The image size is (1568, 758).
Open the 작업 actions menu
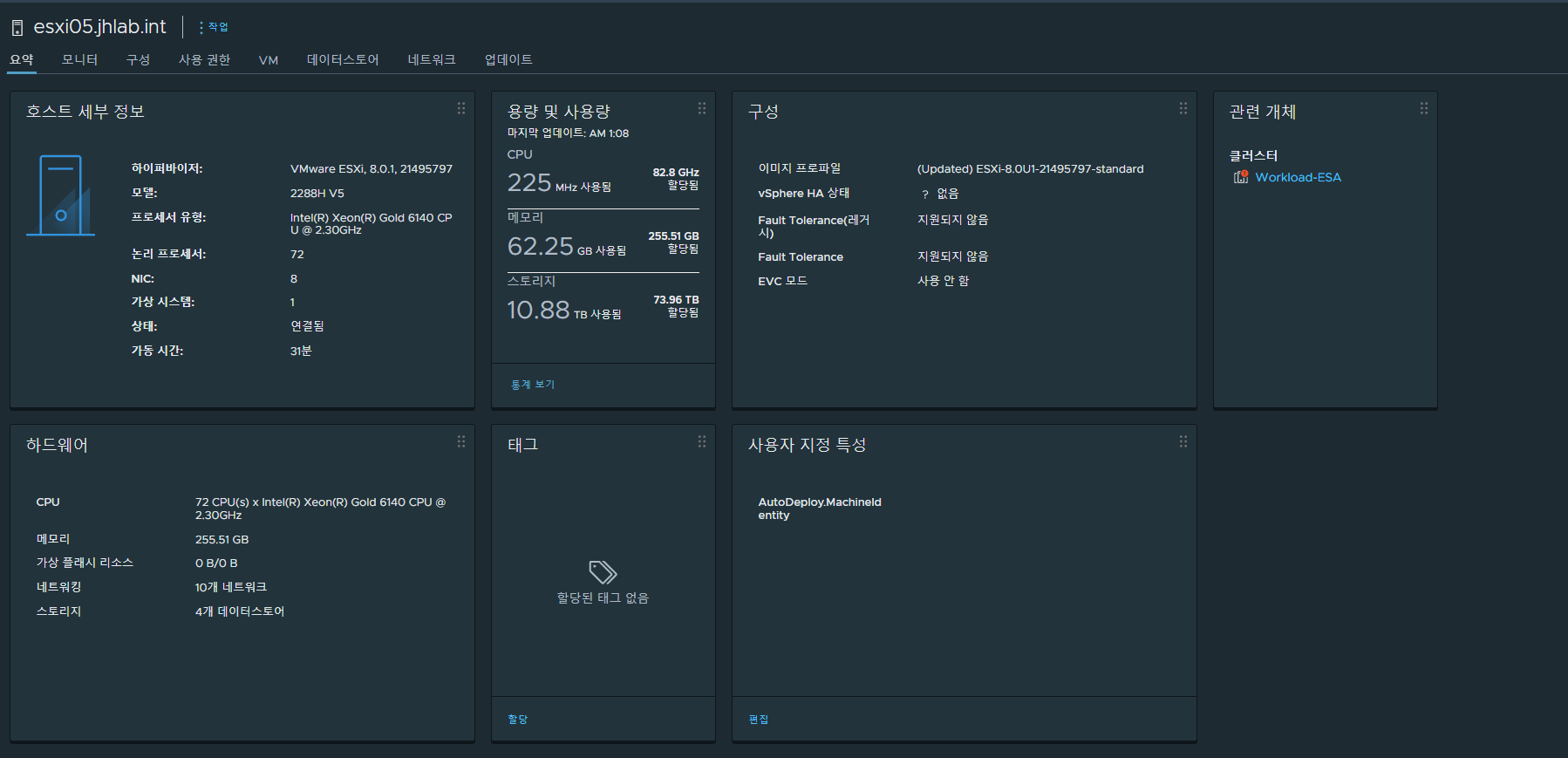click(214, 27)
